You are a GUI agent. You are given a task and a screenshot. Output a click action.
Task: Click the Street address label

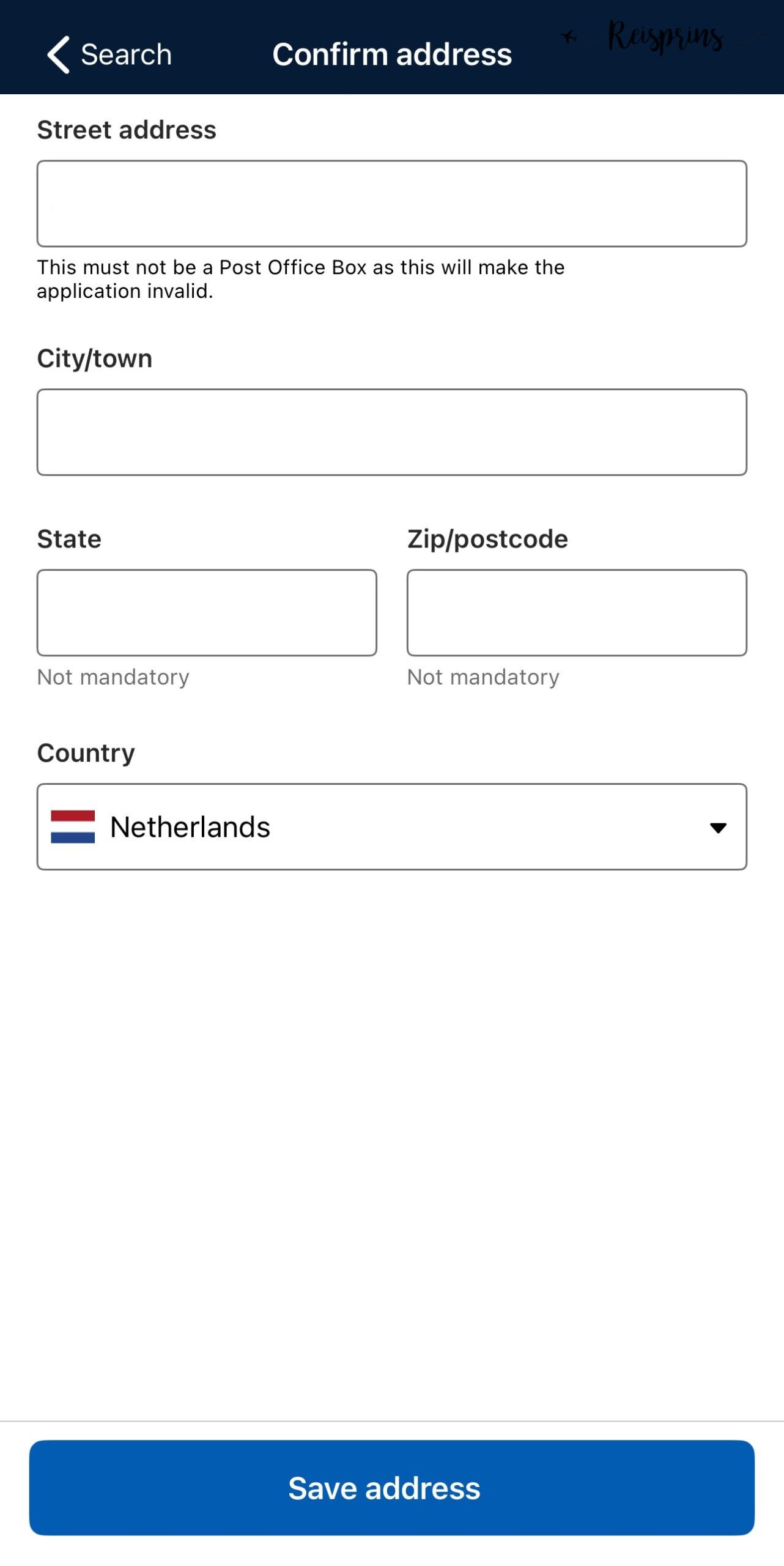tap(127, 130)
